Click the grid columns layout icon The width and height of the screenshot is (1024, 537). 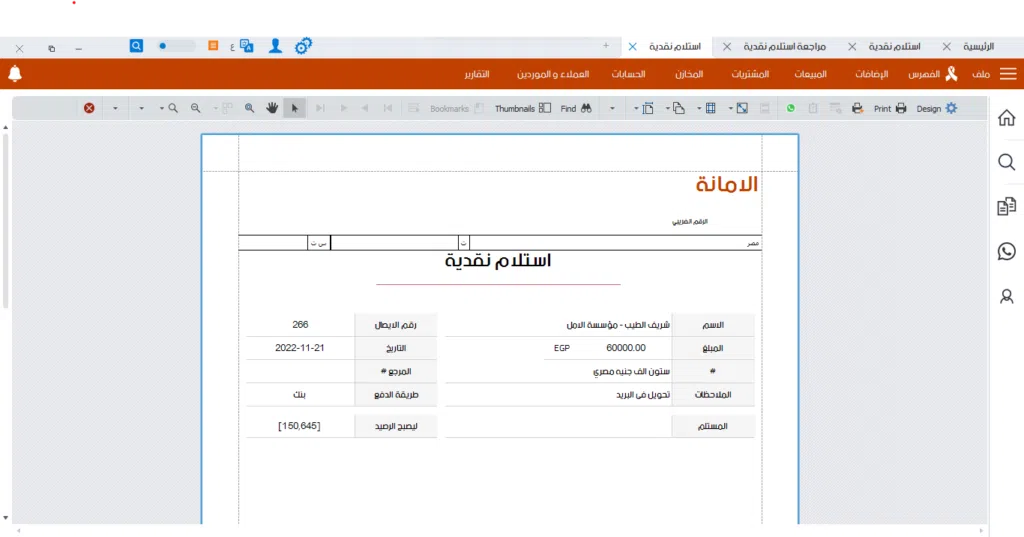(711, 108)
